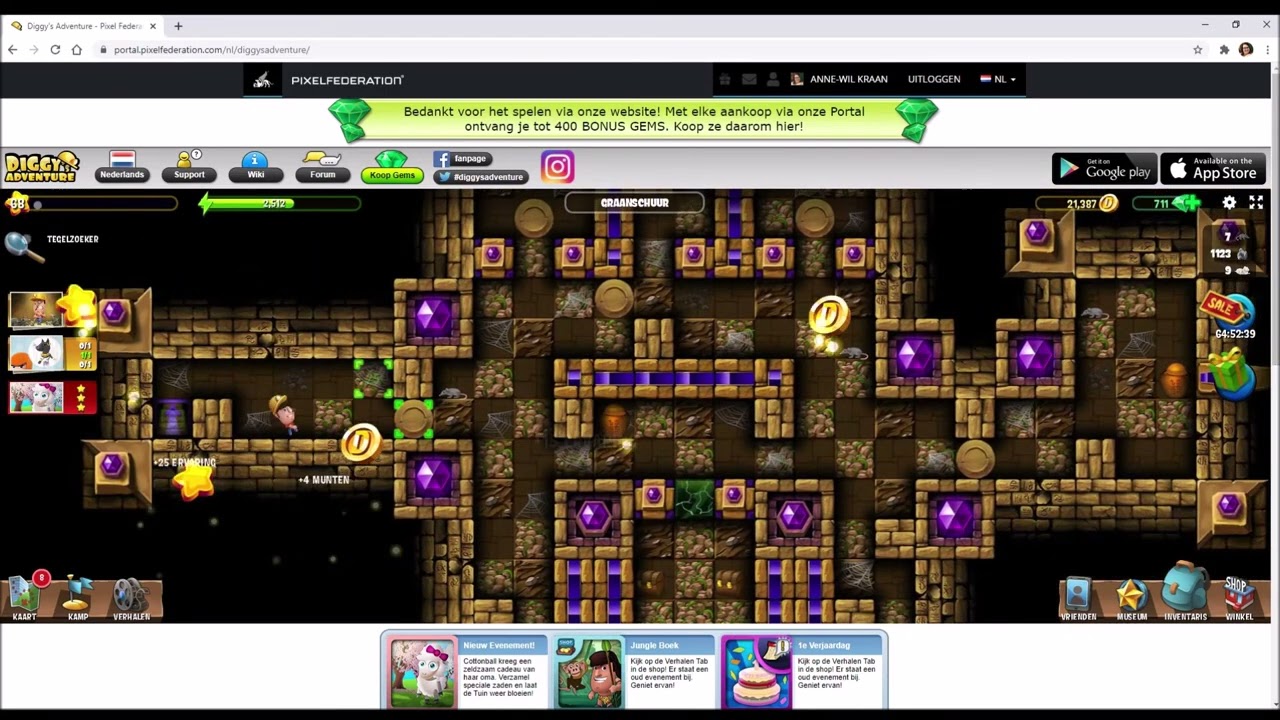The height and width of the screenshot is (720, 1280).
Task: Open Jungle Boek news card
Action: point(634,672)
